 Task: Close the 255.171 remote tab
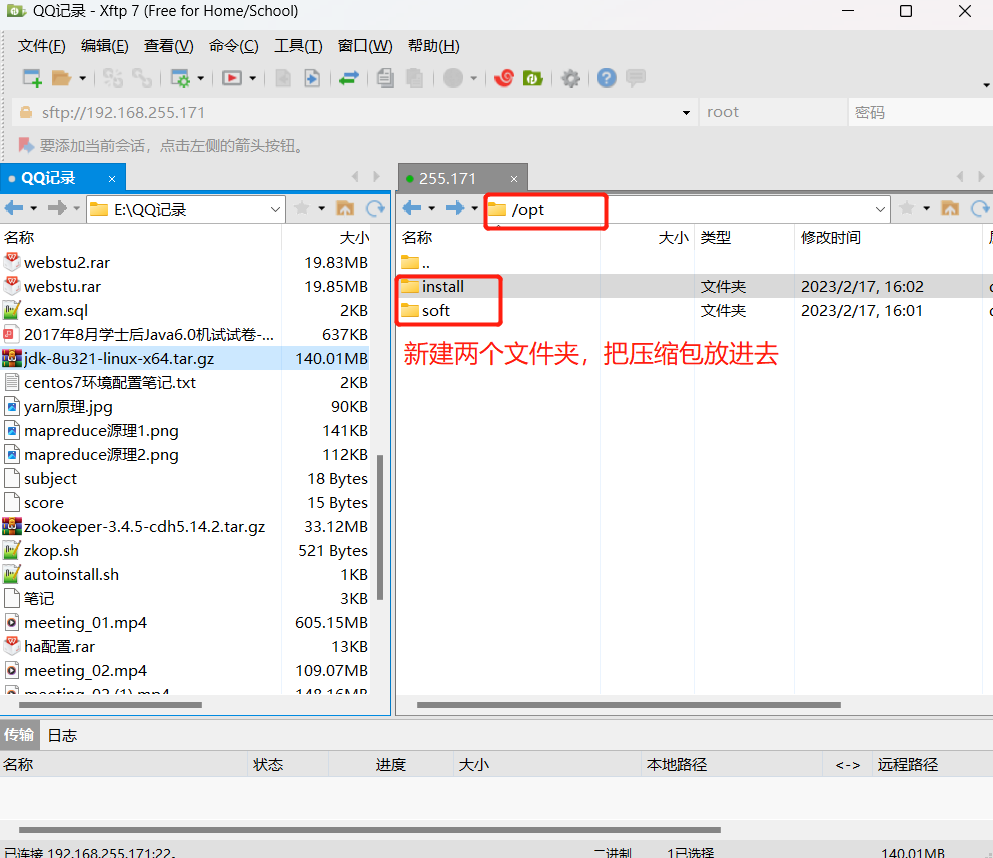[514, 179]
